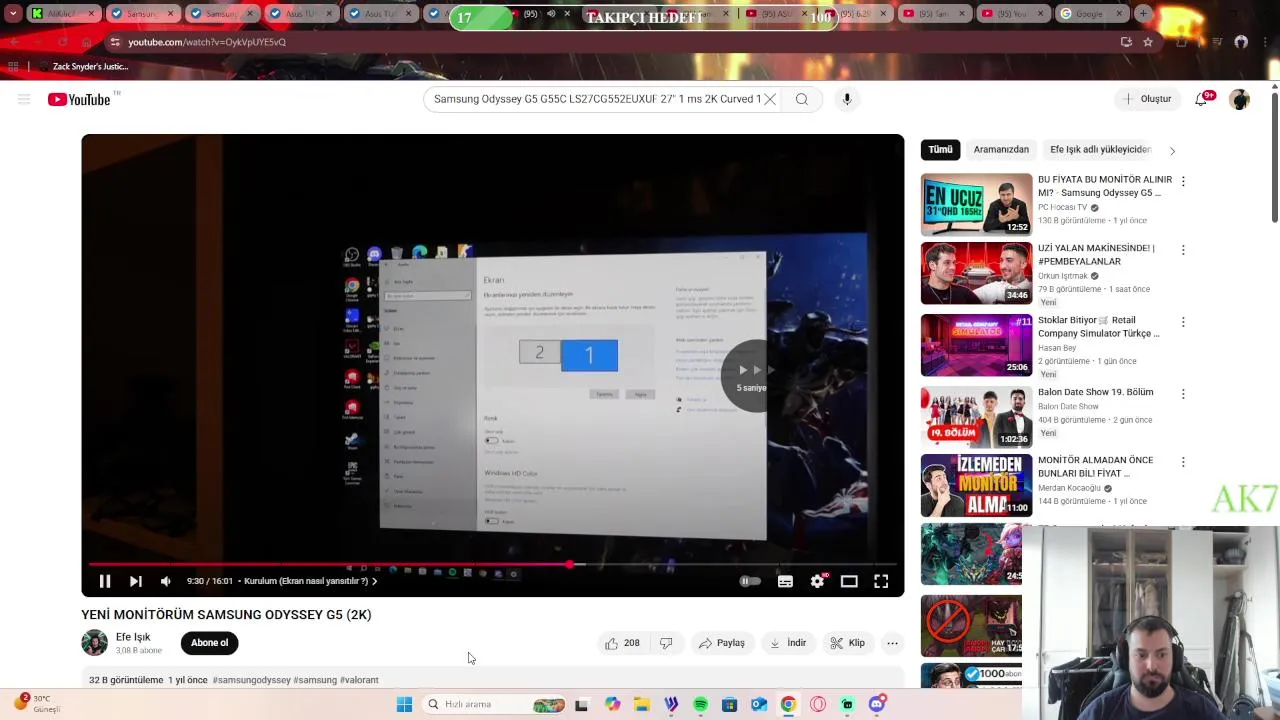Show more filter chips with arrow
Screen dimensions: 1280x720
point(1172,150)
